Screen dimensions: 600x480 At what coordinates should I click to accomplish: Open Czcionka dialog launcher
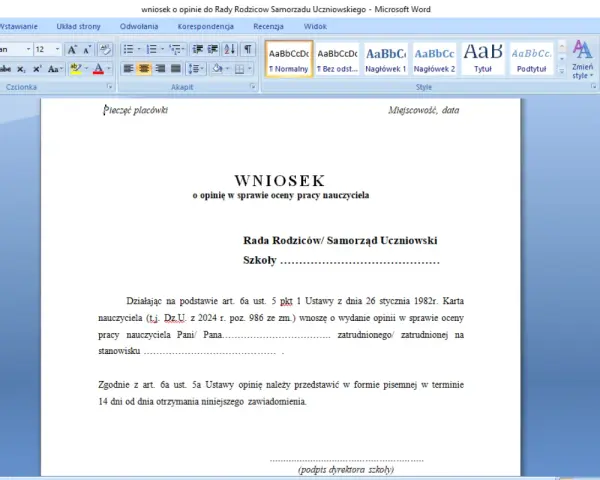[x=110, y=87]
